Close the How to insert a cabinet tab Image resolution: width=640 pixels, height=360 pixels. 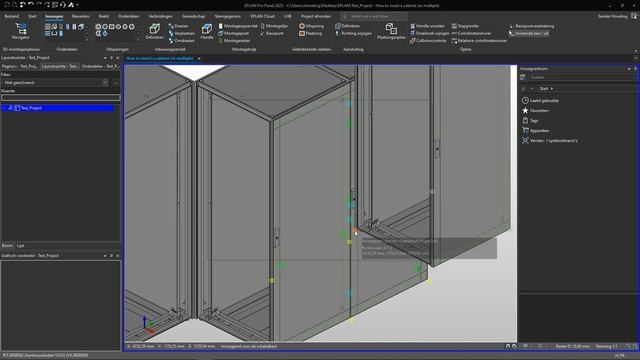pyautogui.click(x=199, y=58)
